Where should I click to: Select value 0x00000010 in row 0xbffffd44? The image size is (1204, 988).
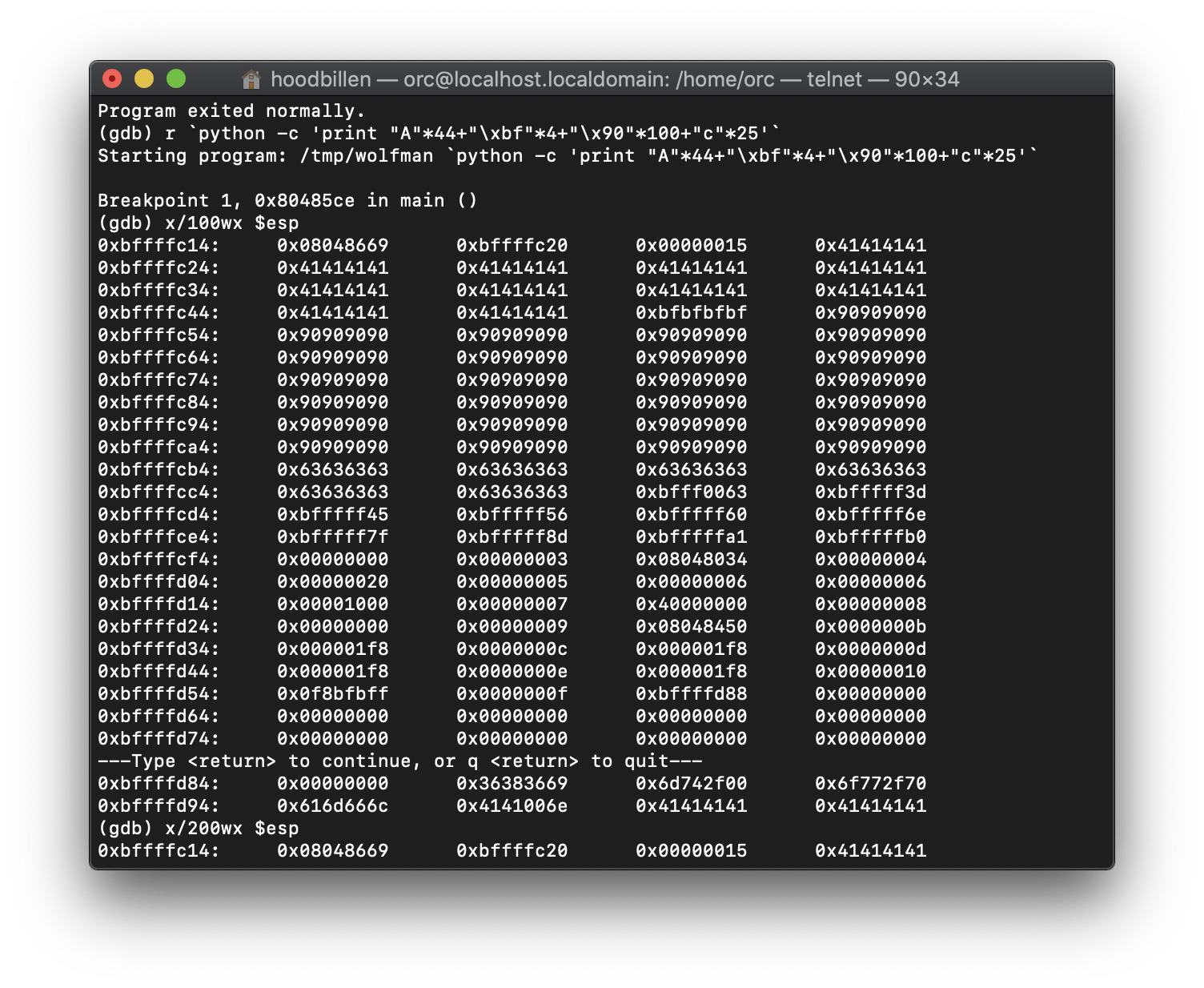coord(871,671)
